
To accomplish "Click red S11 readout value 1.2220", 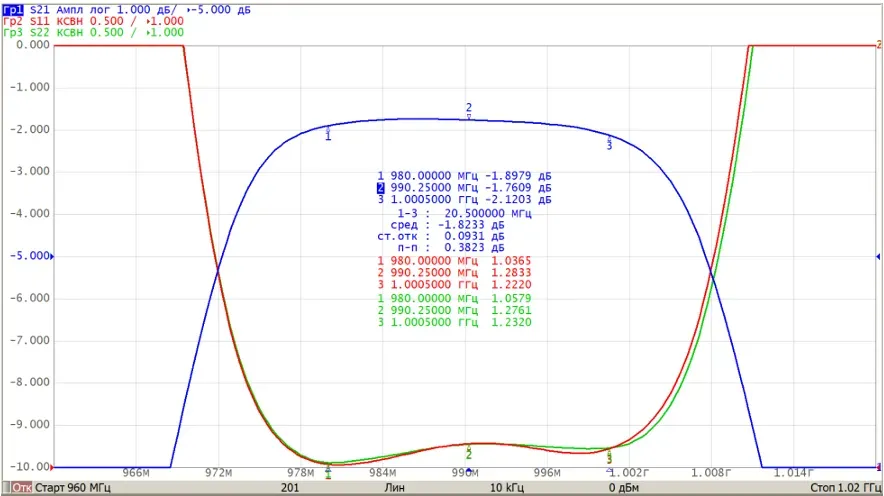I will pos(511,285).
